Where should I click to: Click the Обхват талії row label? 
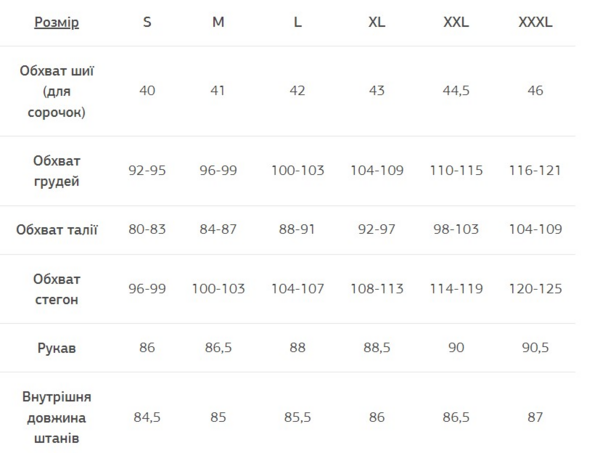click(x=56, y=230)
